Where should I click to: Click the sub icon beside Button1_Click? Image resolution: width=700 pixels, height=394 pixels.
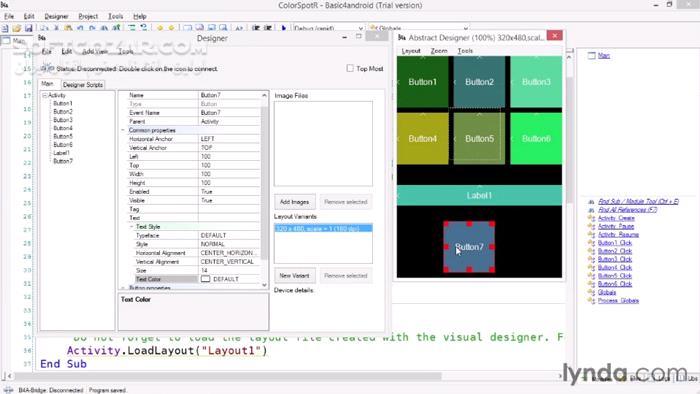591,243
